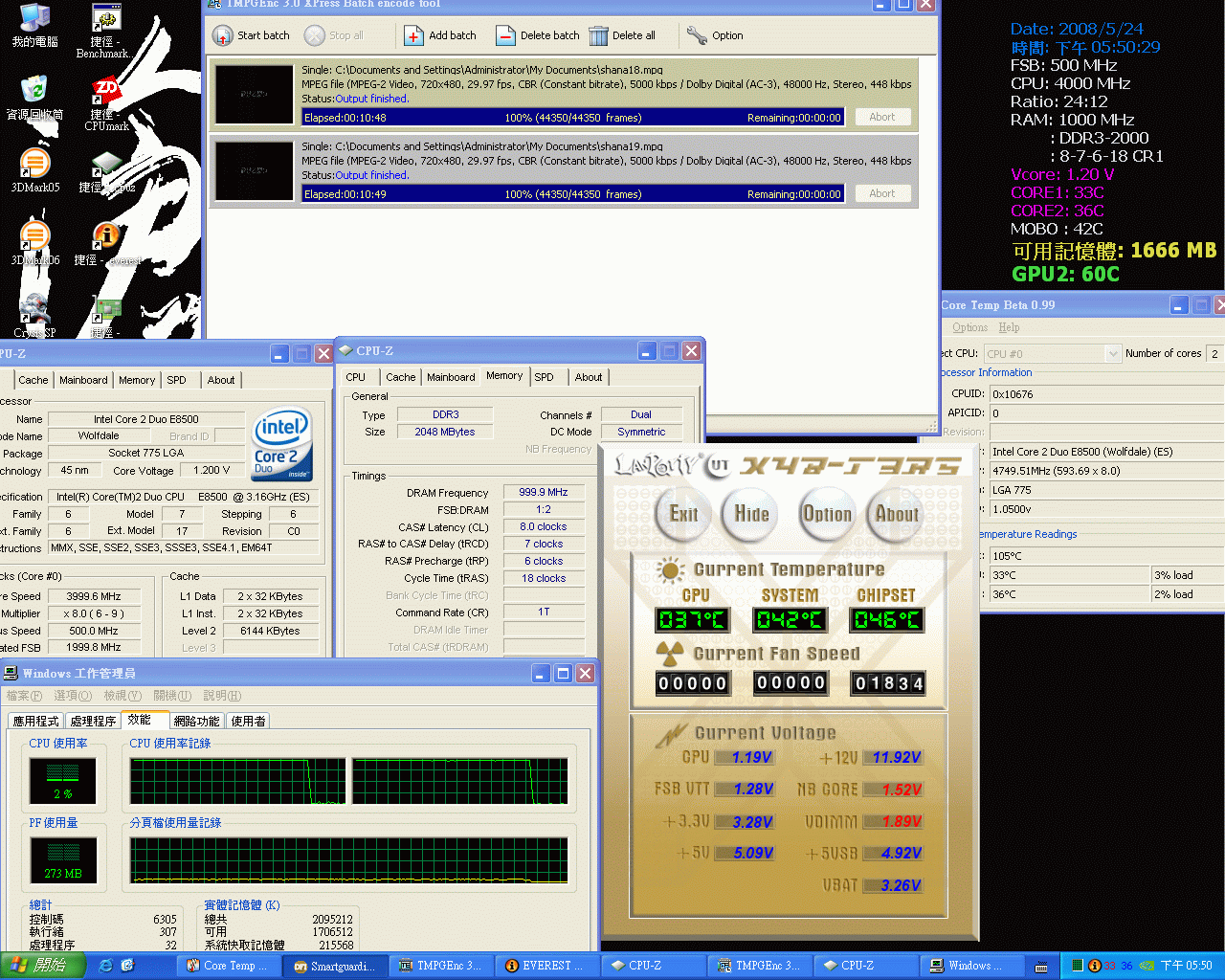
Task: Open My Computer desktop icon
Action: click(x=34, y=26)
